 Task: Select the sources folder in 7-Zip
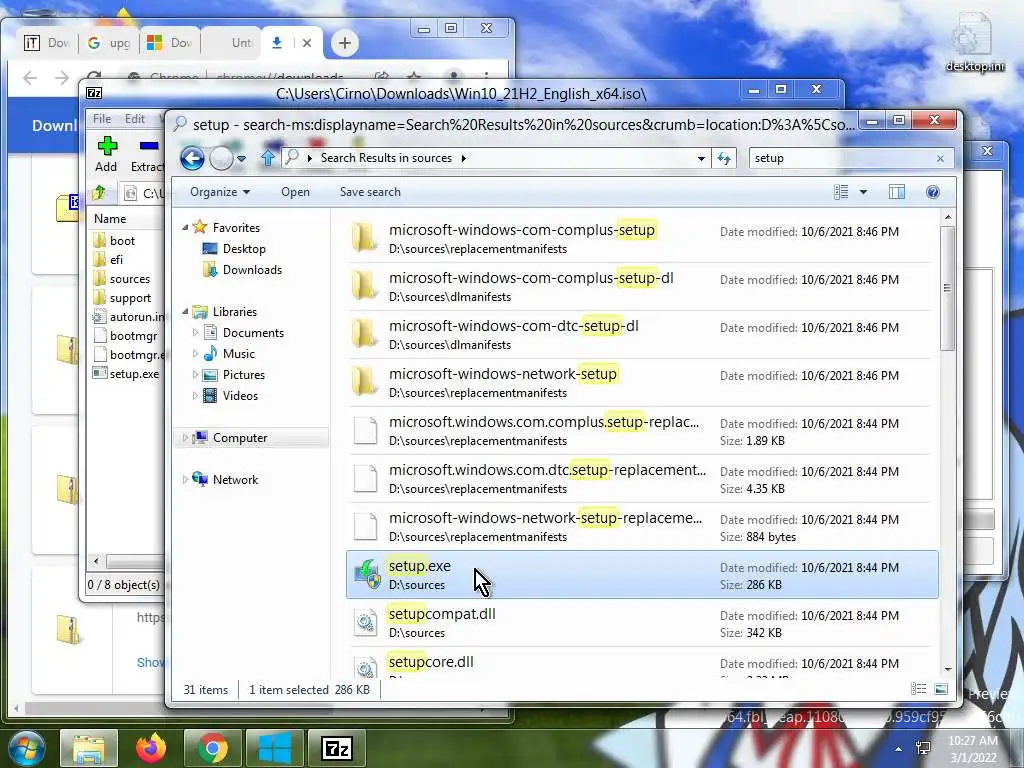(129, 279)
